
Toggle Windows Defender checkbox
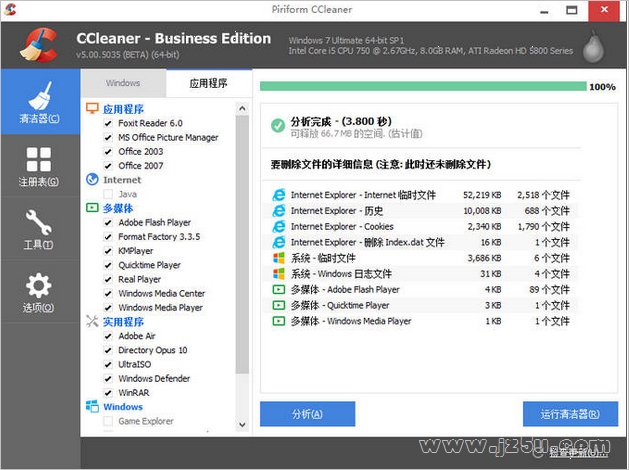[x=108, y=379]
